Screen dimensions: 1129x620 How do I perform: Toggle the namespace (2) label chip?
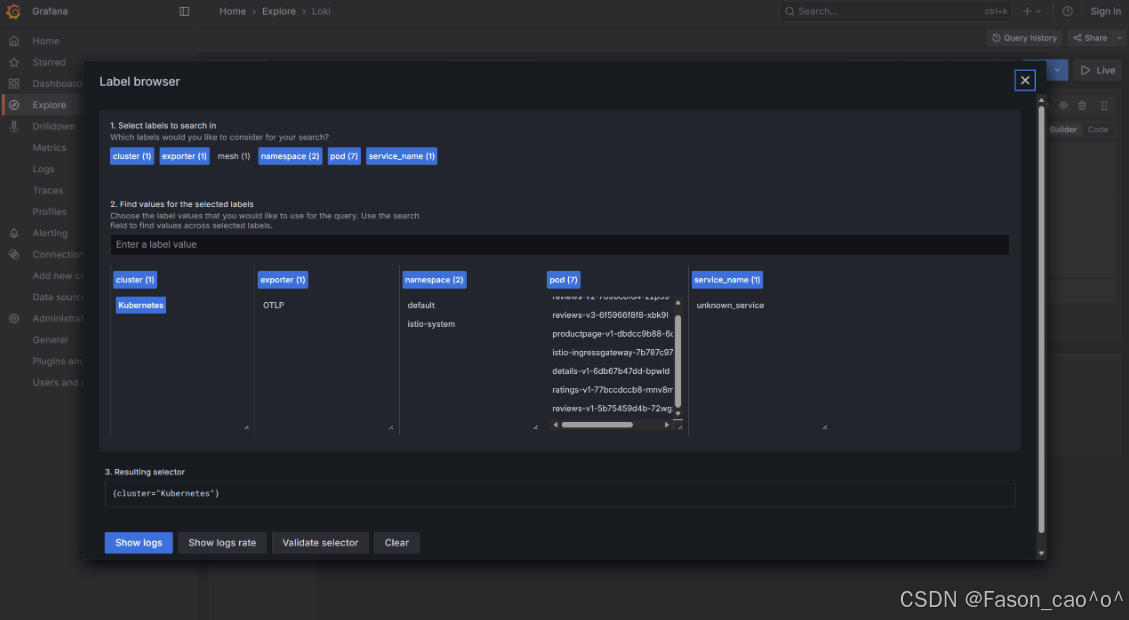[290, 156]
